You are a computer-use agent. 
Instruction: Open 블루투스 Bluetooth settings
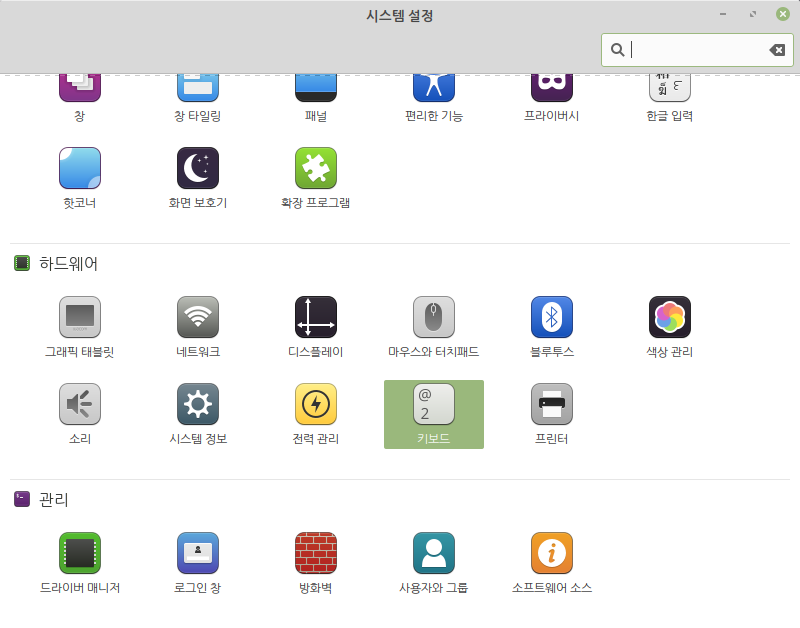pyautogui.click(x=552, y=317)
